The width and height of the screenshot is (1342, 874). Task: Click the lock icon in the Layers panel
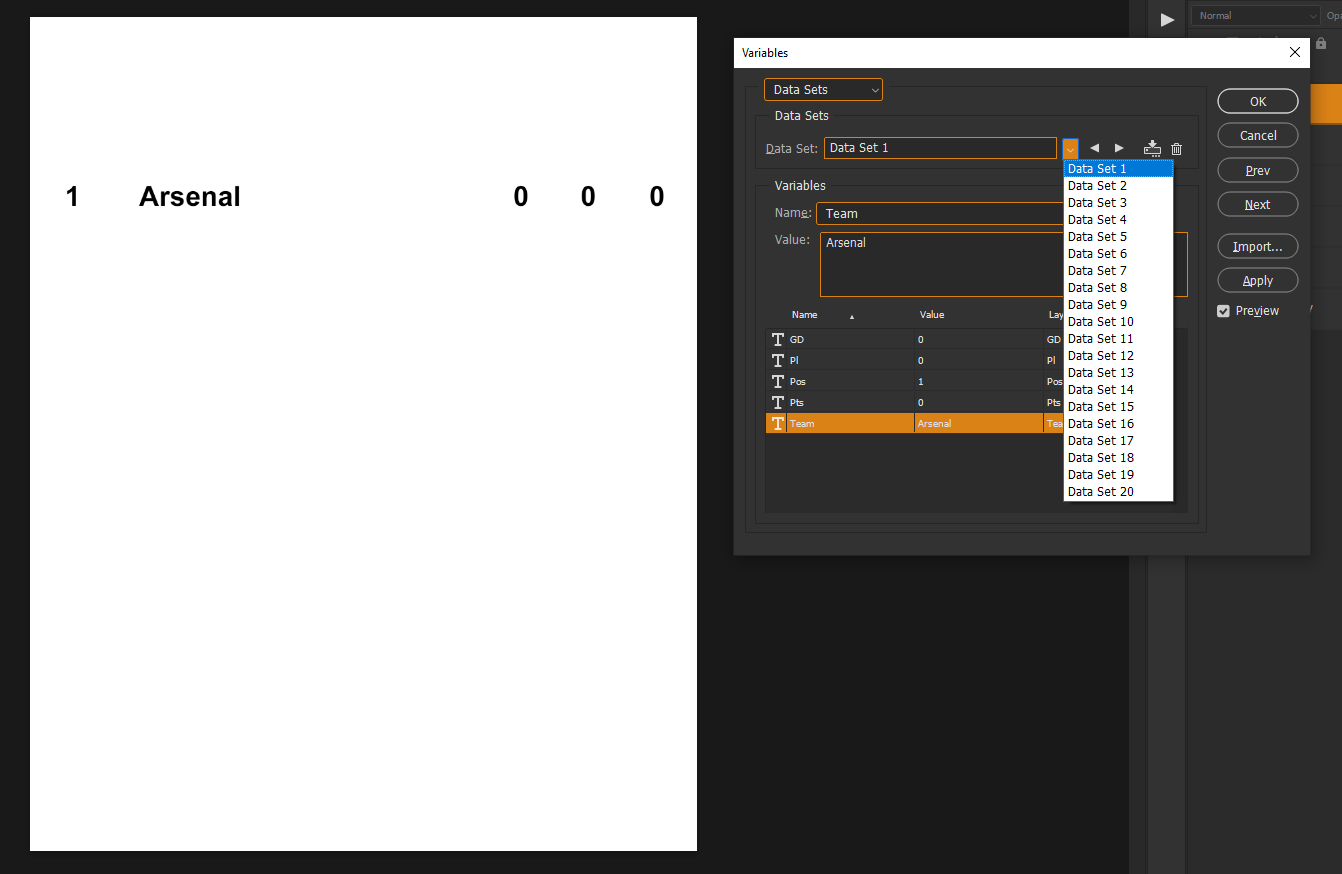1321,43
